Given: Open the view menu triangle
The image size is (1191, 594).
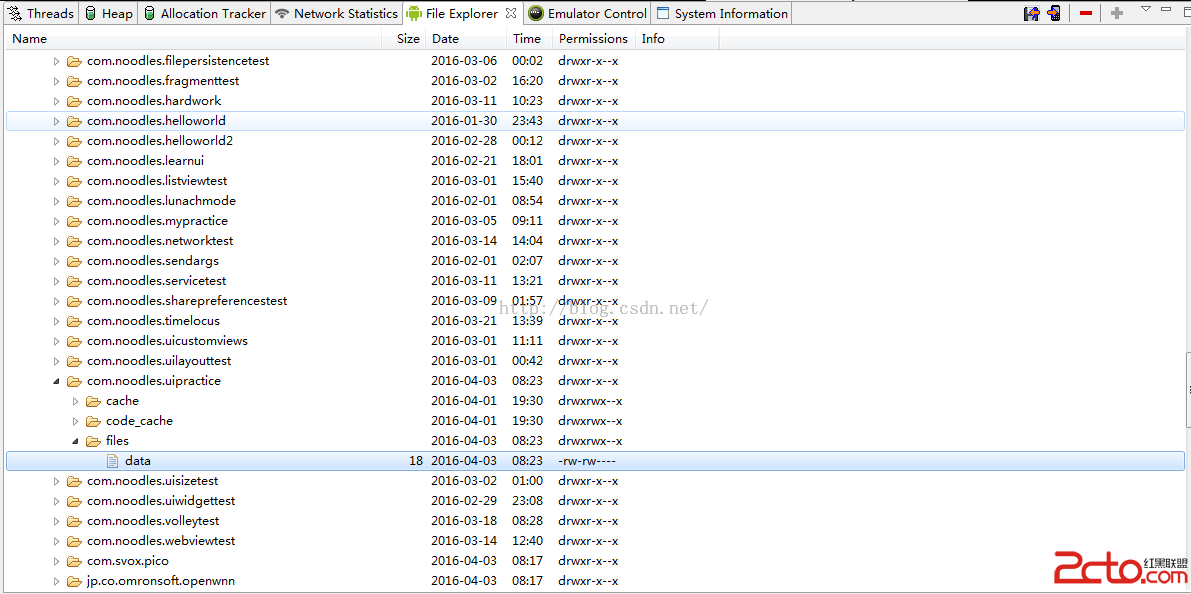Looking at the screenshot, I should coord(1146,9).
